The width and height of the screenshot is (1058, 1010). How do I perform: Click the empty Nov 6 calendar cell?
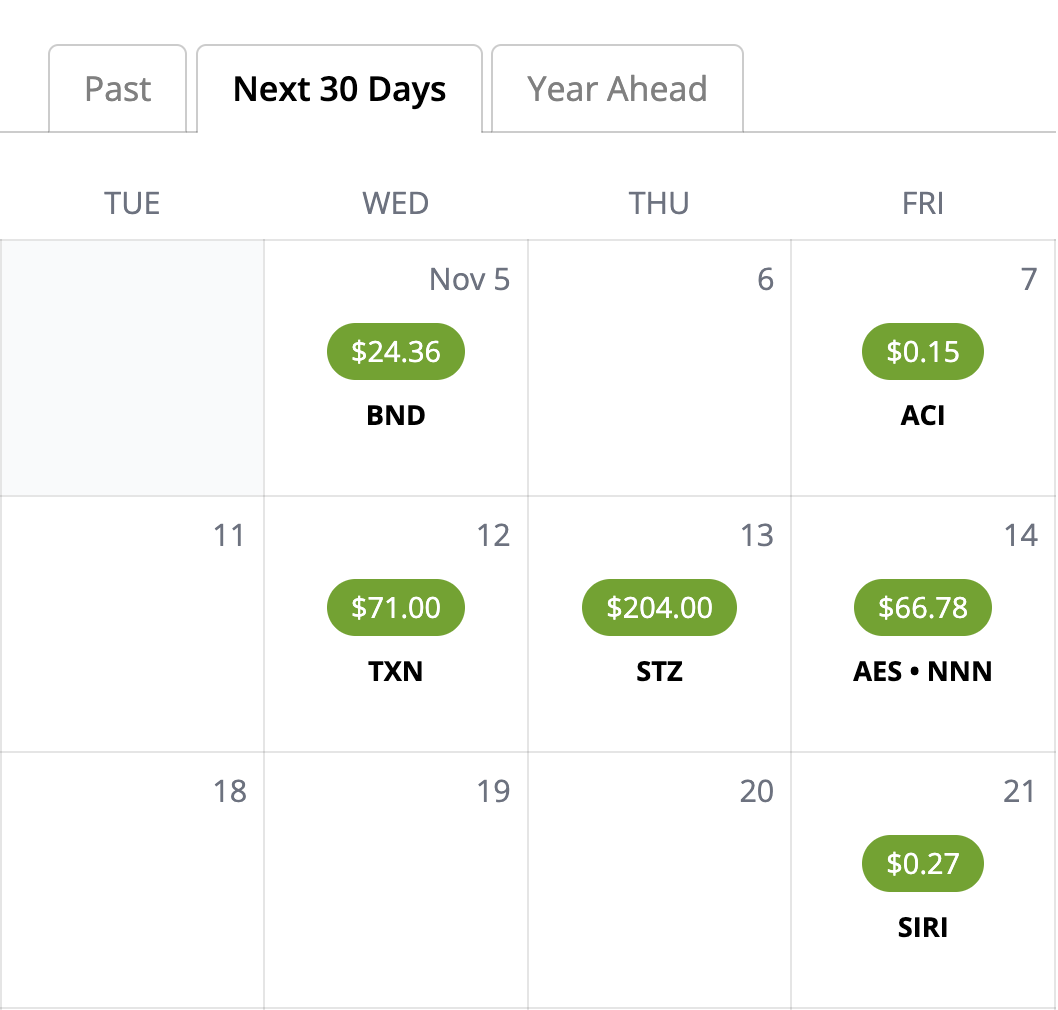[659, 368]
